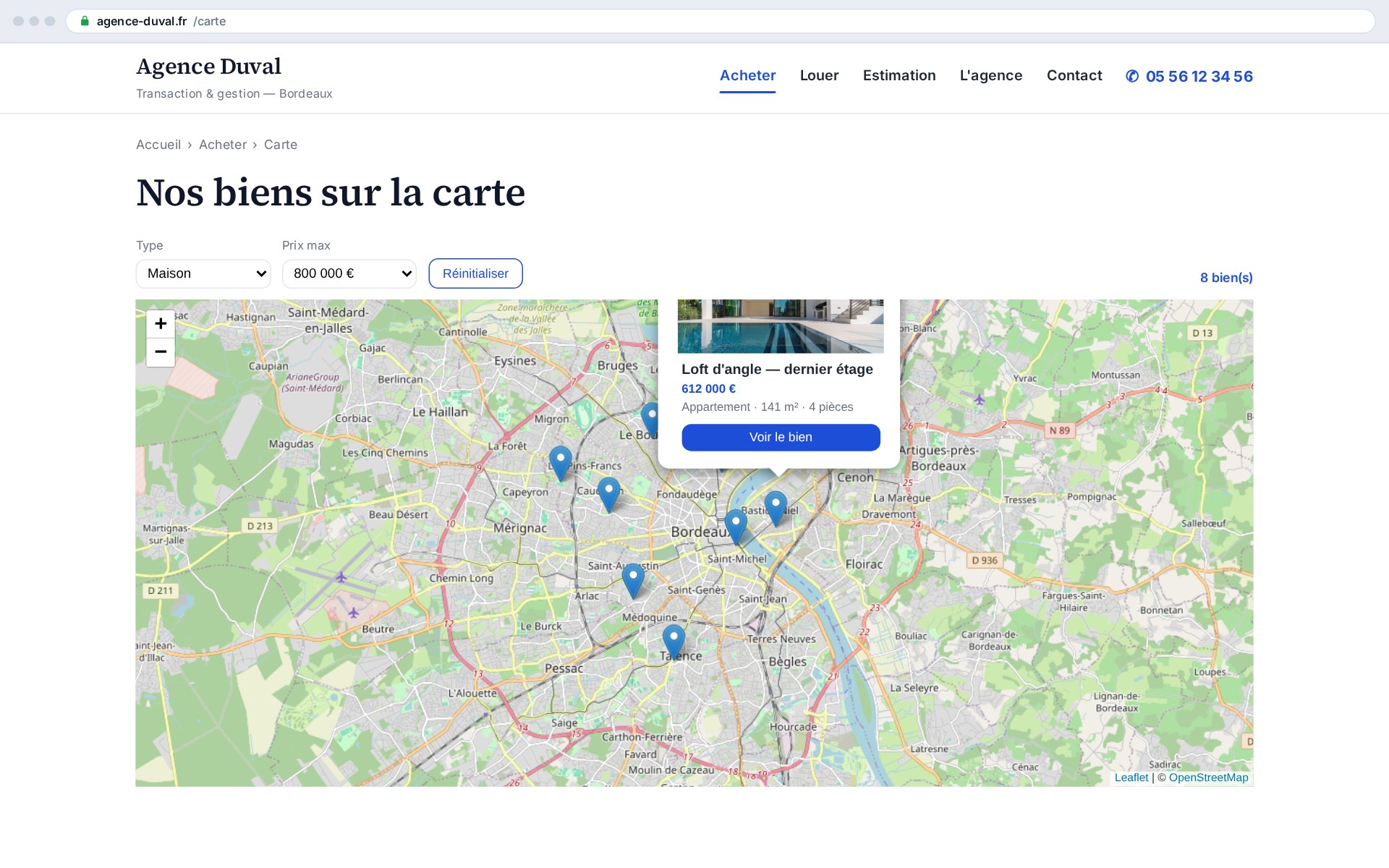Click the Mérignac label on the map
This screenshot has width=1389, height=868.
click(520, 528)
